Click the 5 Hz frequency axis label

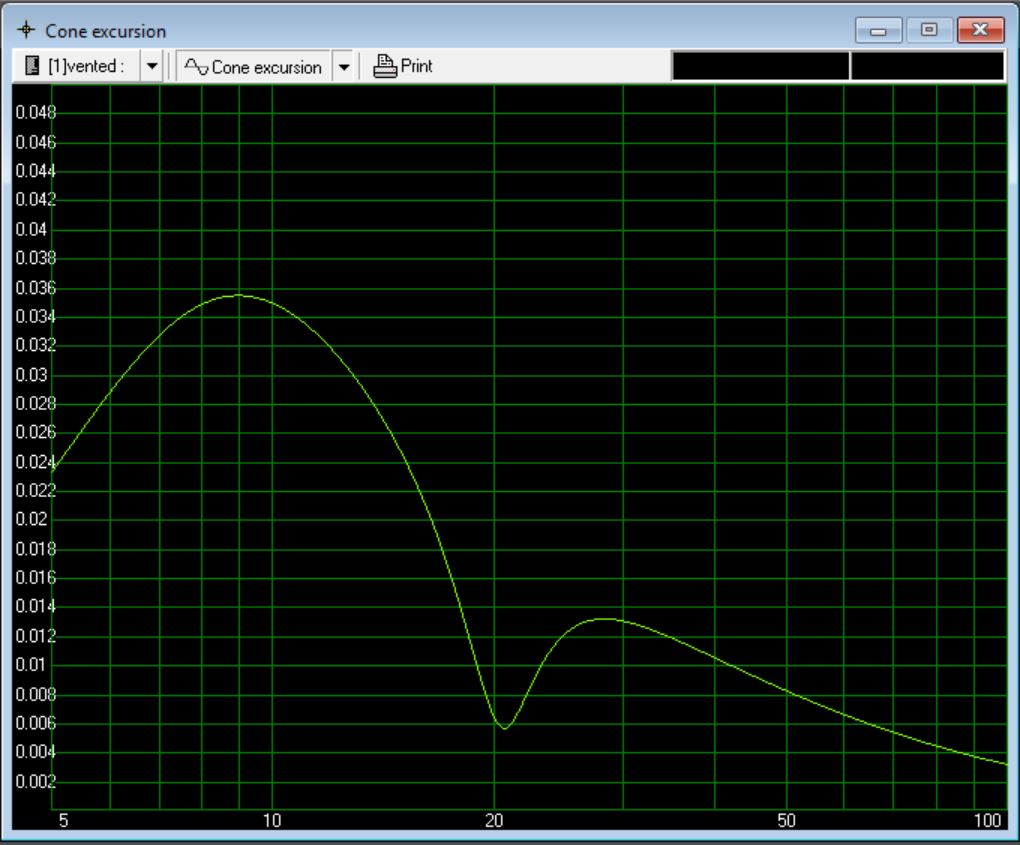[63, 820]
